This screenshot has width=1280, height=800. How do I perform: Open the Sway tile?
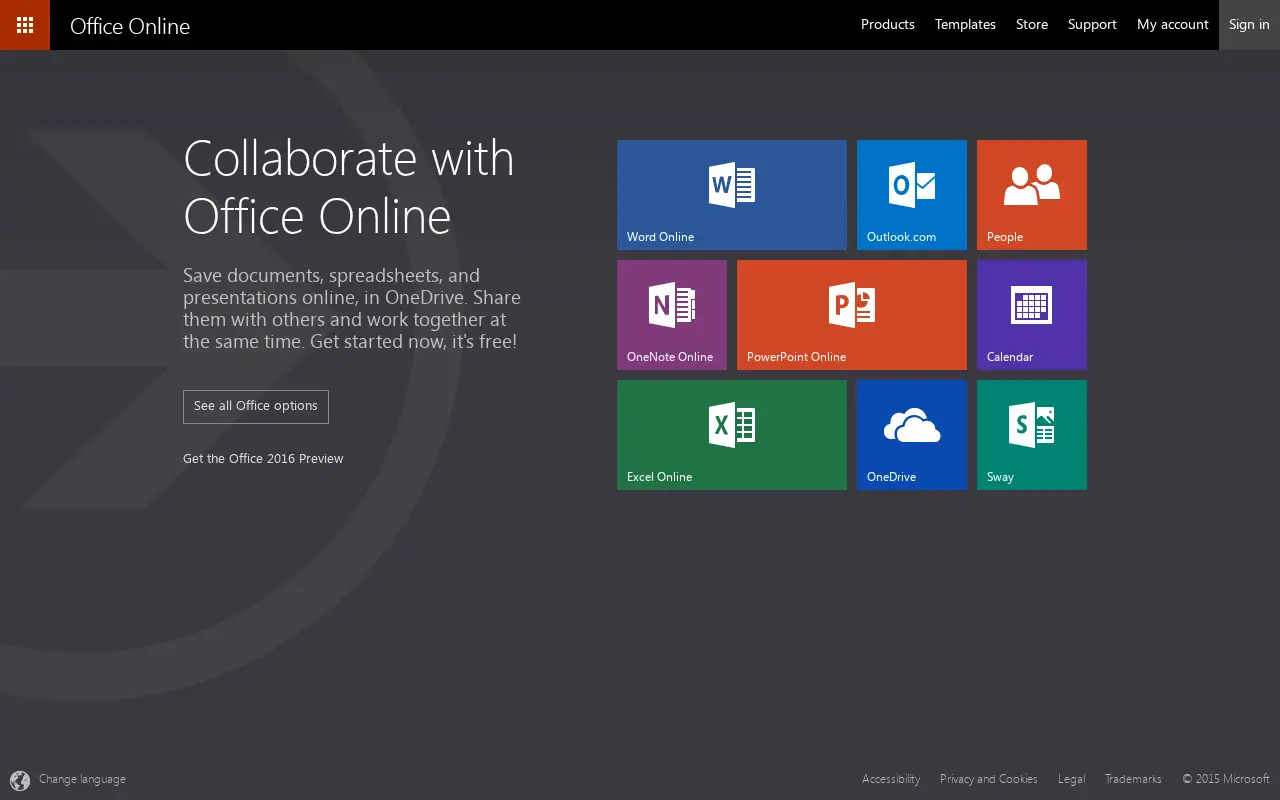tap(1032, 435)
